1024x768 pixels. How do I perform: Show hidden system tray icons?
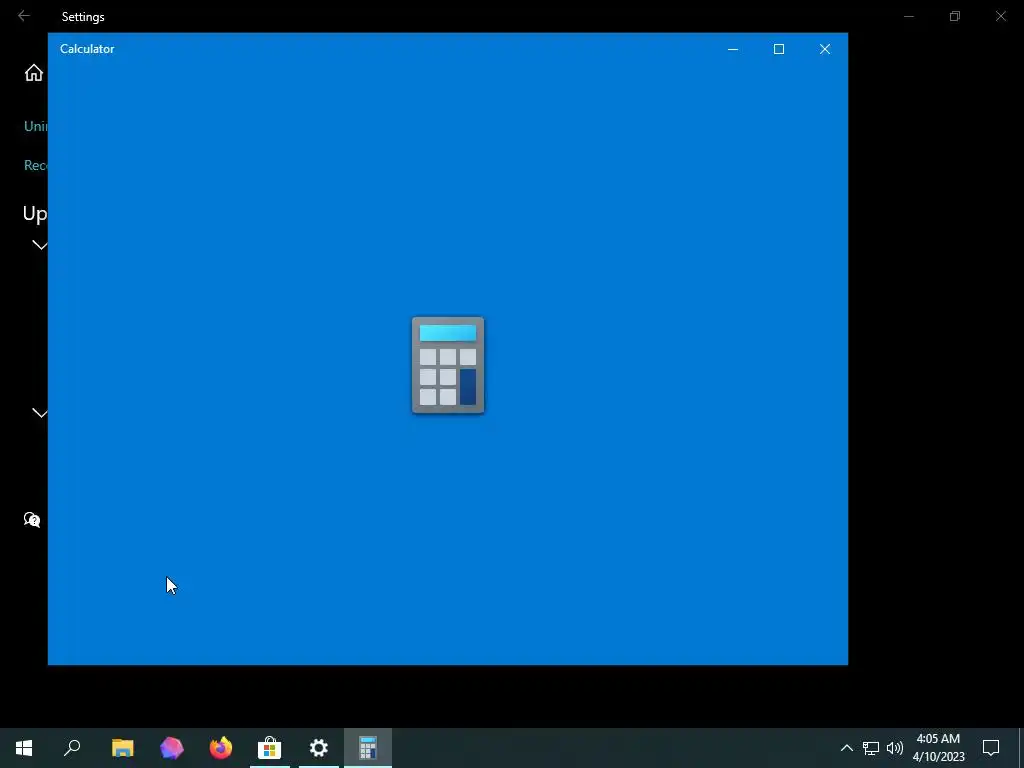coord(846,748)
